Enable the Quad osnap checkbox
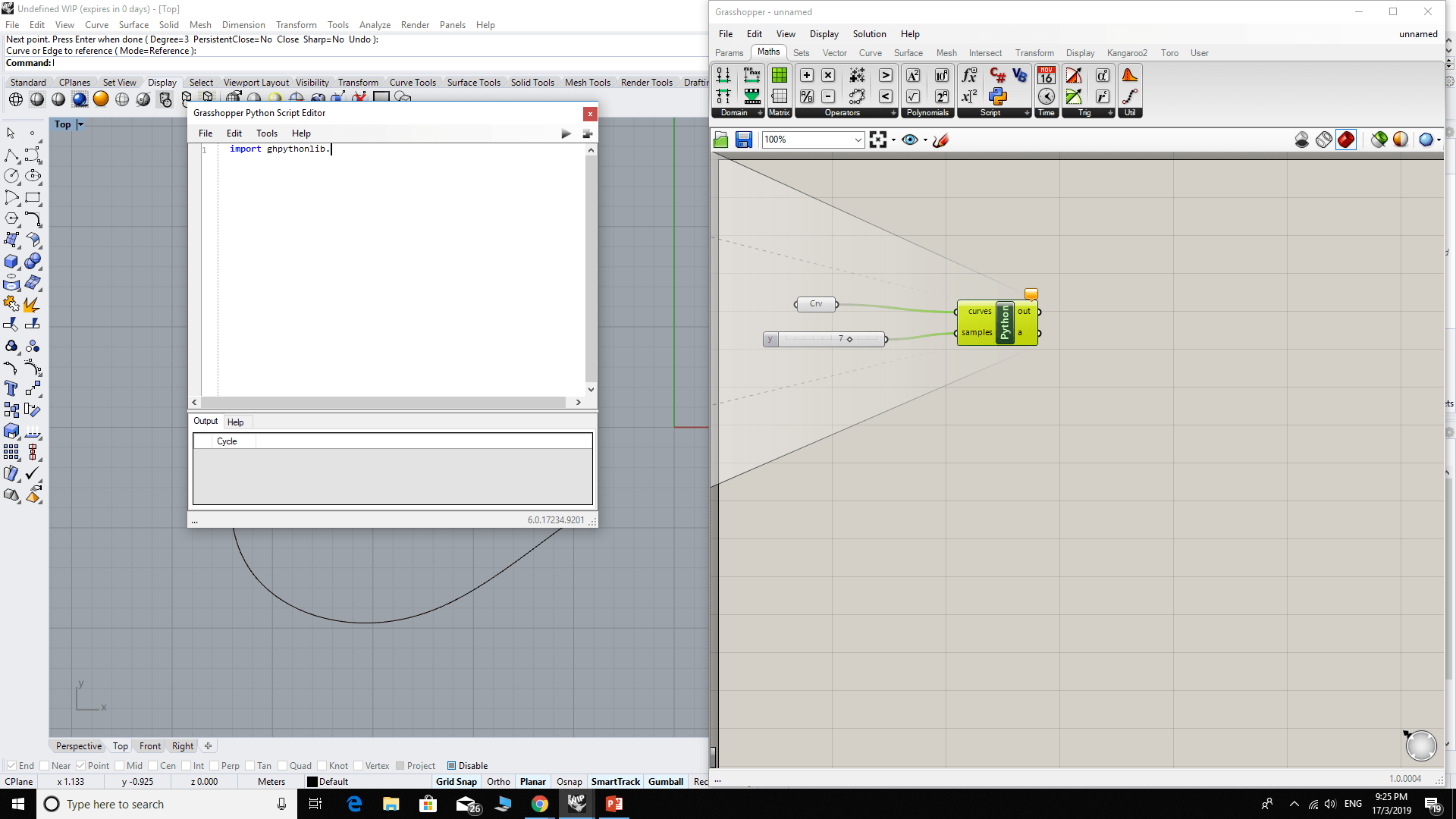Viewport: 1456px width, 819px height. (282, 766)
